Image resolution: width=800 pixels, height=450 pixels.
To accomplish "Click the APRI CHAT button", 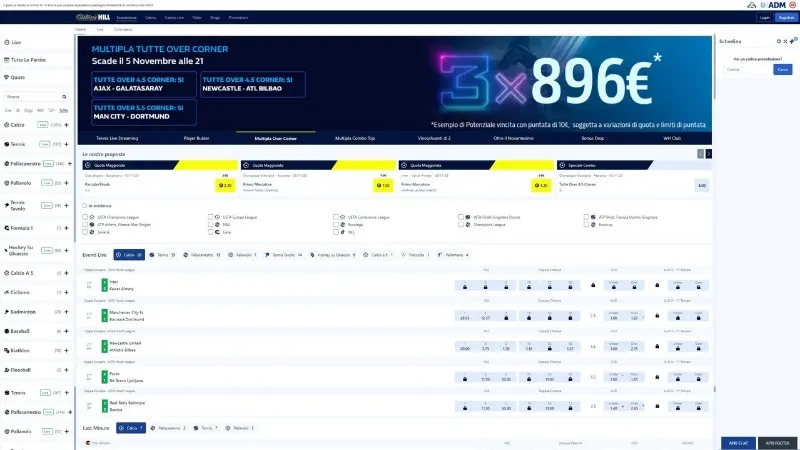I will (738, 443).
